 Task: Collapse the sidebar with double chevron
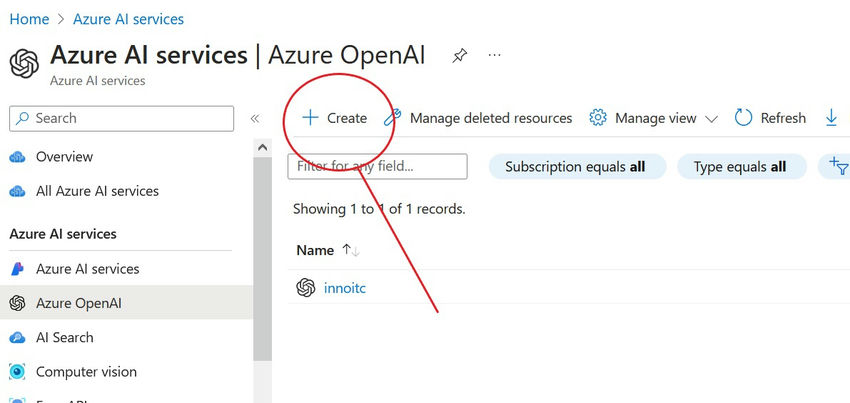[x=255, y=118]
